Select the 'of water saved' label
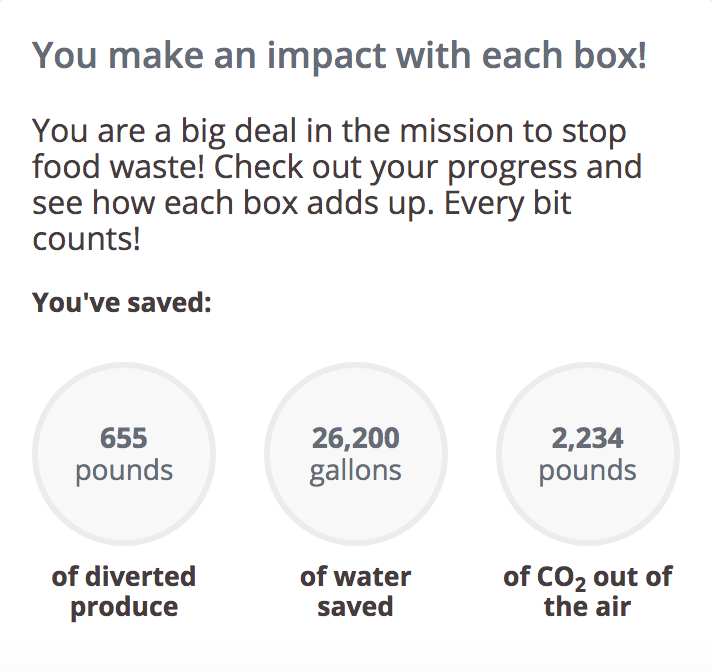This screenshot has width=712, height=672. tap(356, 591)
